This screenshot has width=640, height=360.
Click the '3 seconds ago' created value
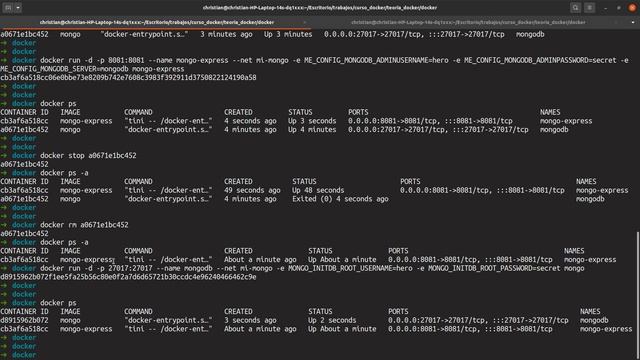(250, 320)
